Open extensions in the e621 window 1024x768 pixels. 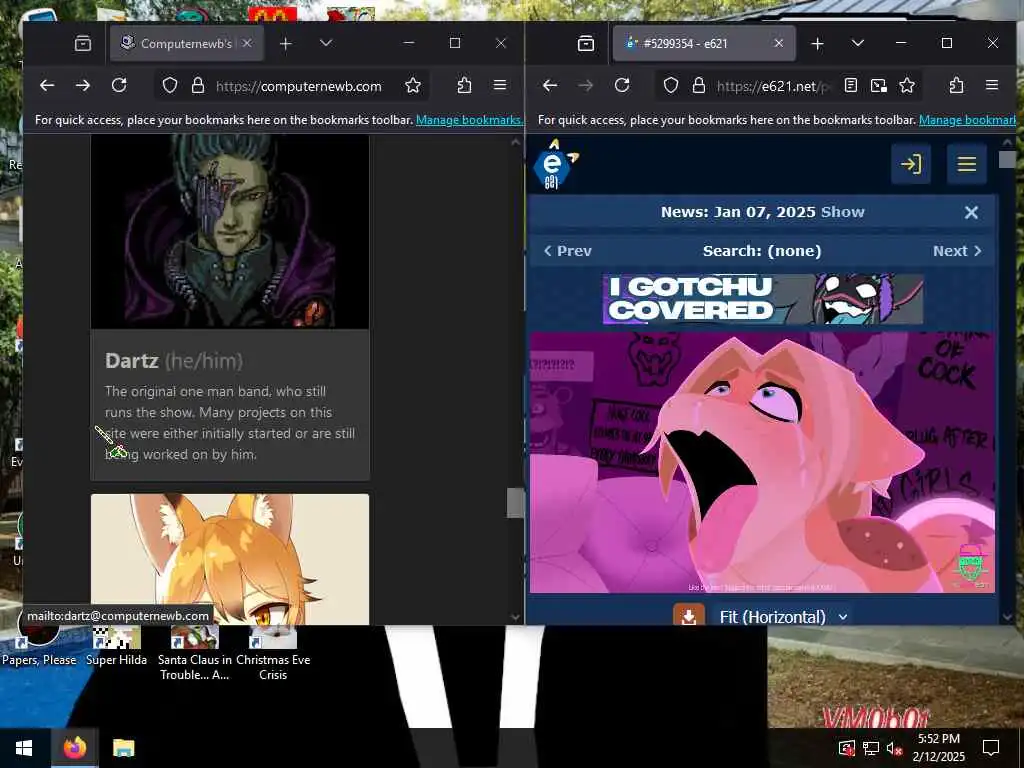tap(956, 86)
